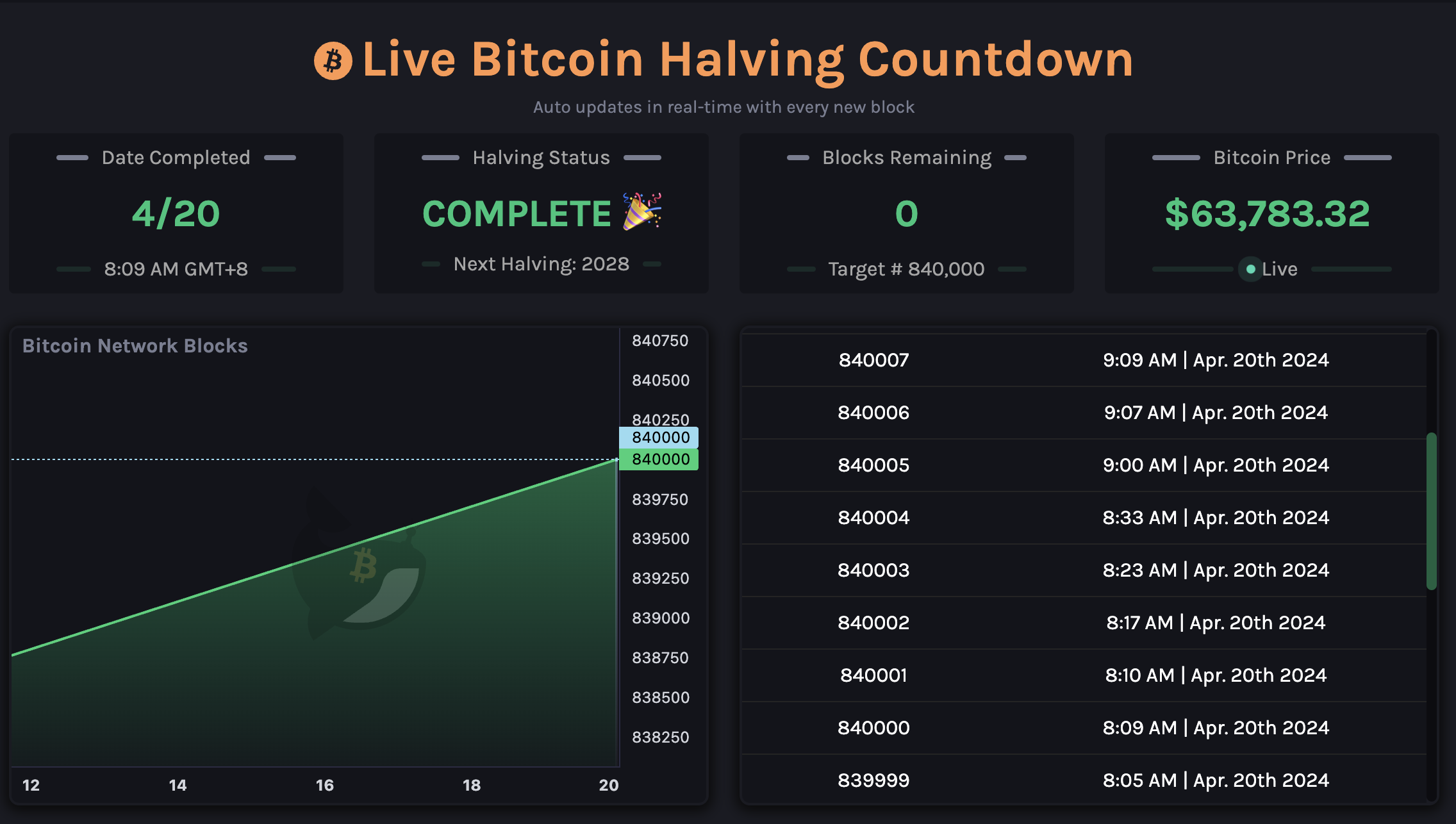Click the Bitcoin logo in the page title
This screenshot has width=1456, height=824.
click(333, 60)
